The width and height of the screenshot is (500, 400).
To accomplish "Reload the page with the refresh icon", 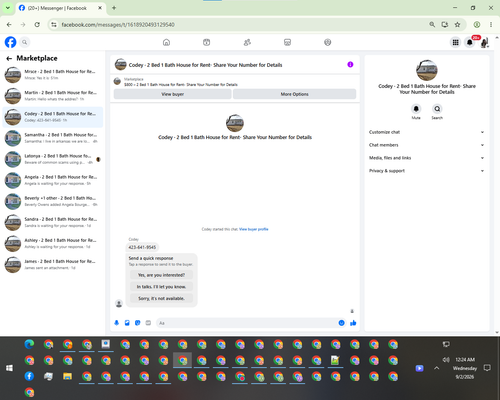I will pyautogui.click(x=37, y=25).
